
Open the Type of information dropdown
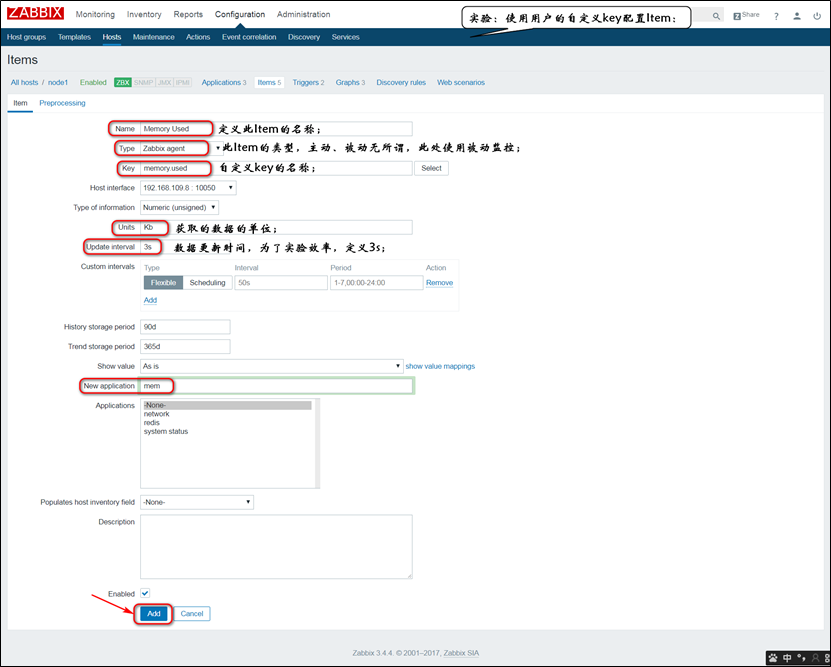click(x=179, y=207)
